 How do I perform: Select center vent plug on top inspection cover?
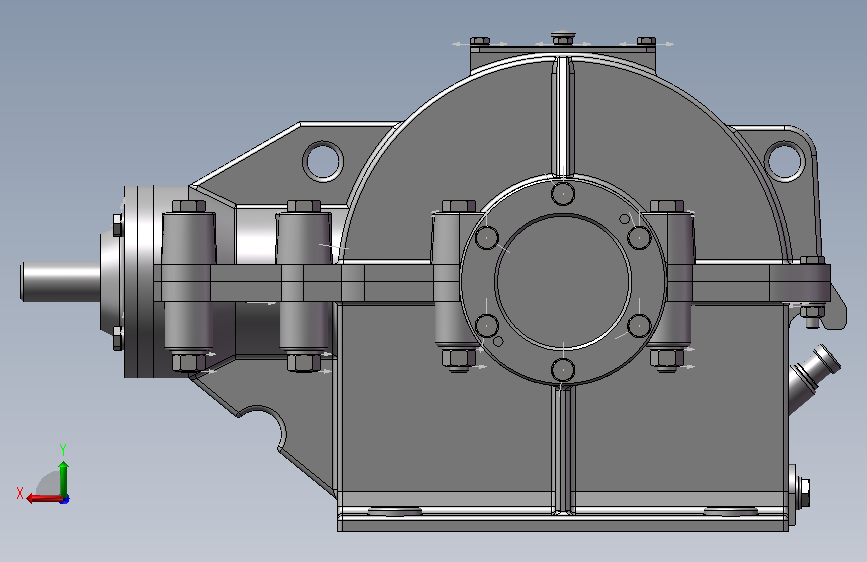563,38
